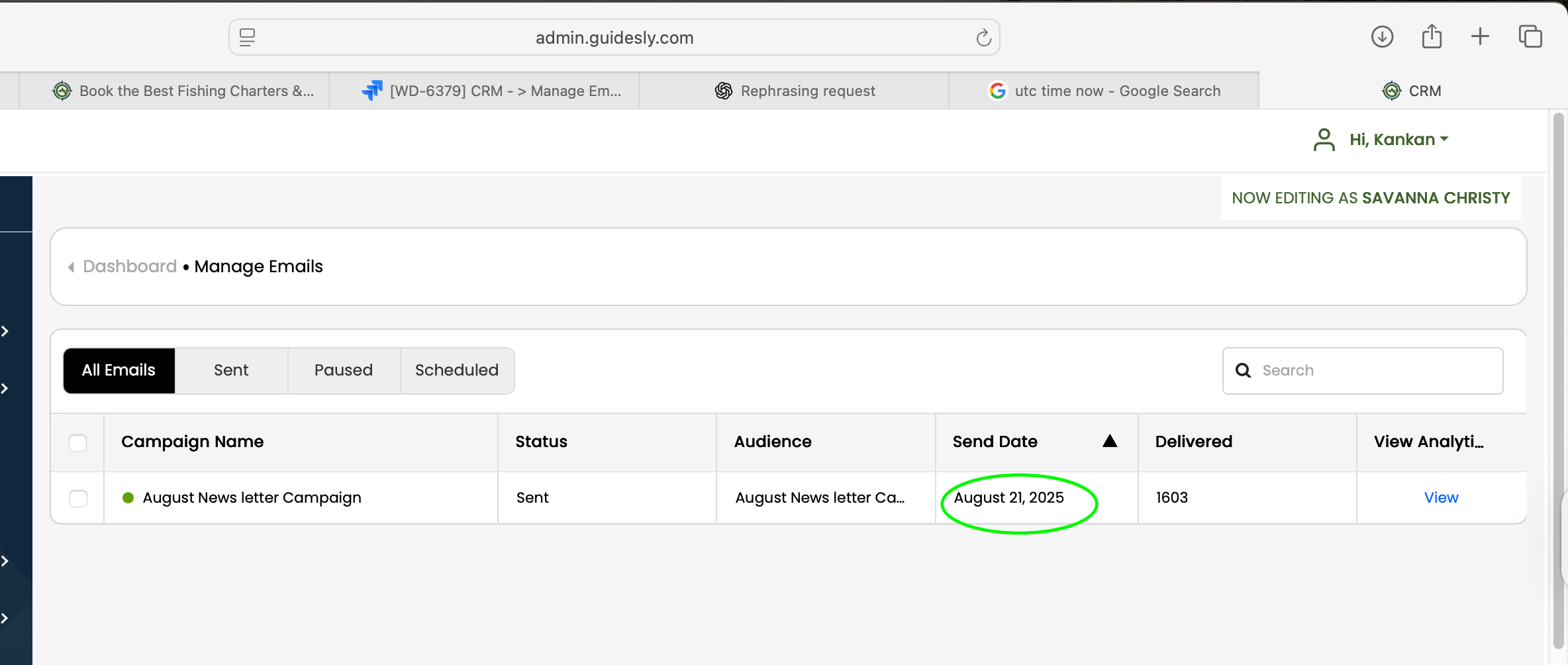Switch to the Scheduled emails tab

click(x=457, y=370)
